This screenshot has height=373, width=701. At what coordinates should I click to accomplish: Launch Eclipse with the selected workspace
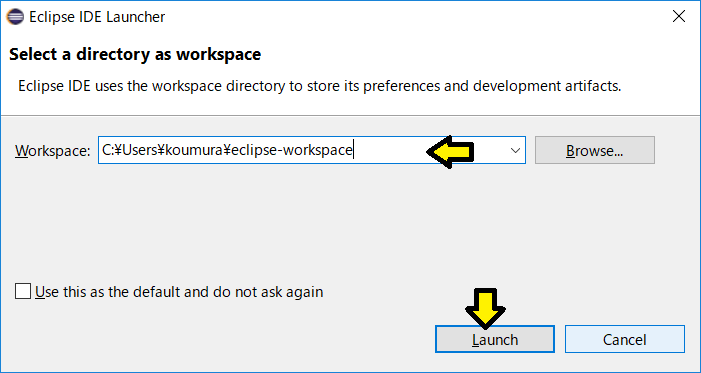495,339
